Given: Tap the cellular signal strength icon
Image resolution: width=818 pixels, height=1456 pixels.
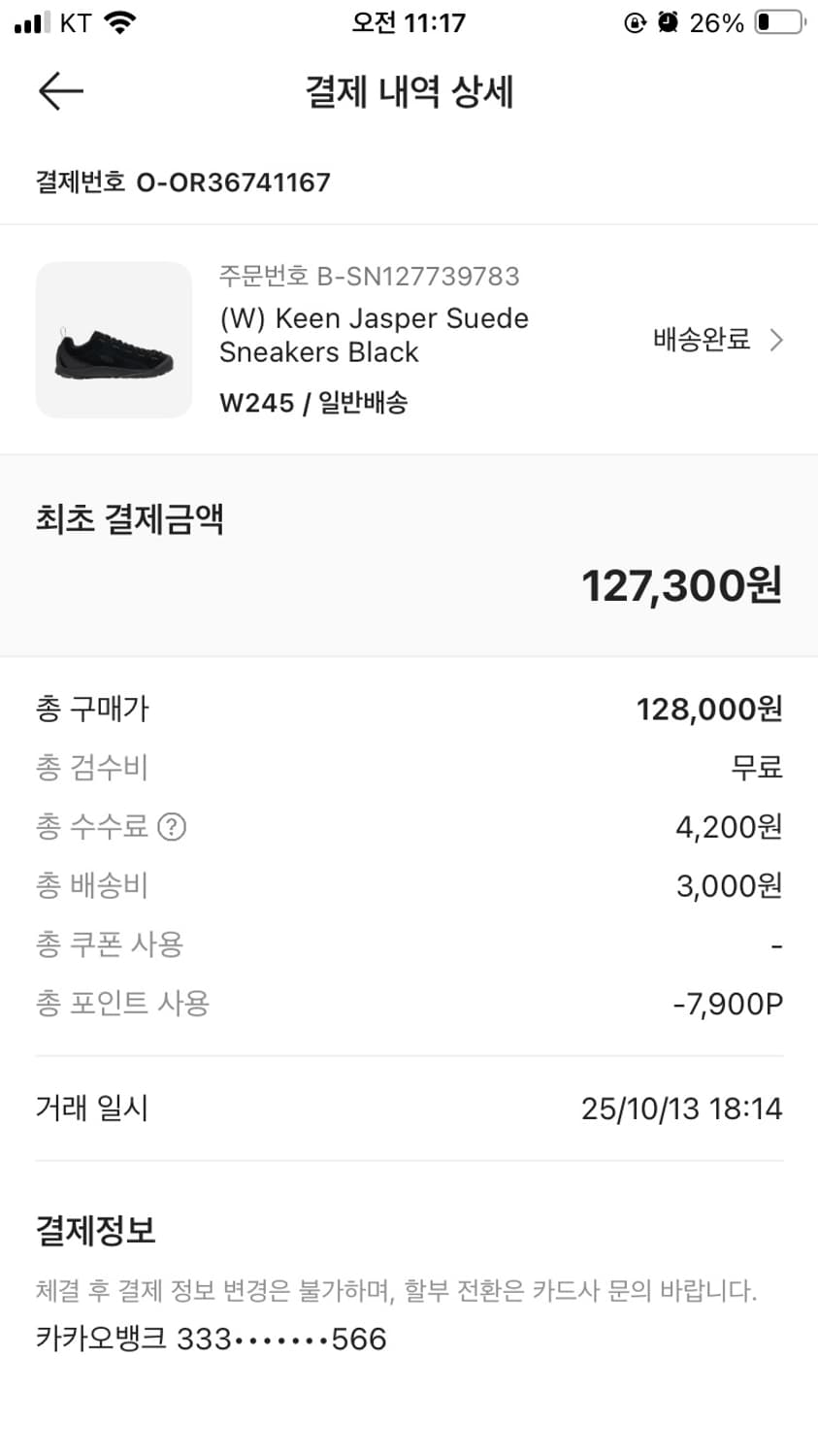Looking at the screenshot, I should pos(32,22).
